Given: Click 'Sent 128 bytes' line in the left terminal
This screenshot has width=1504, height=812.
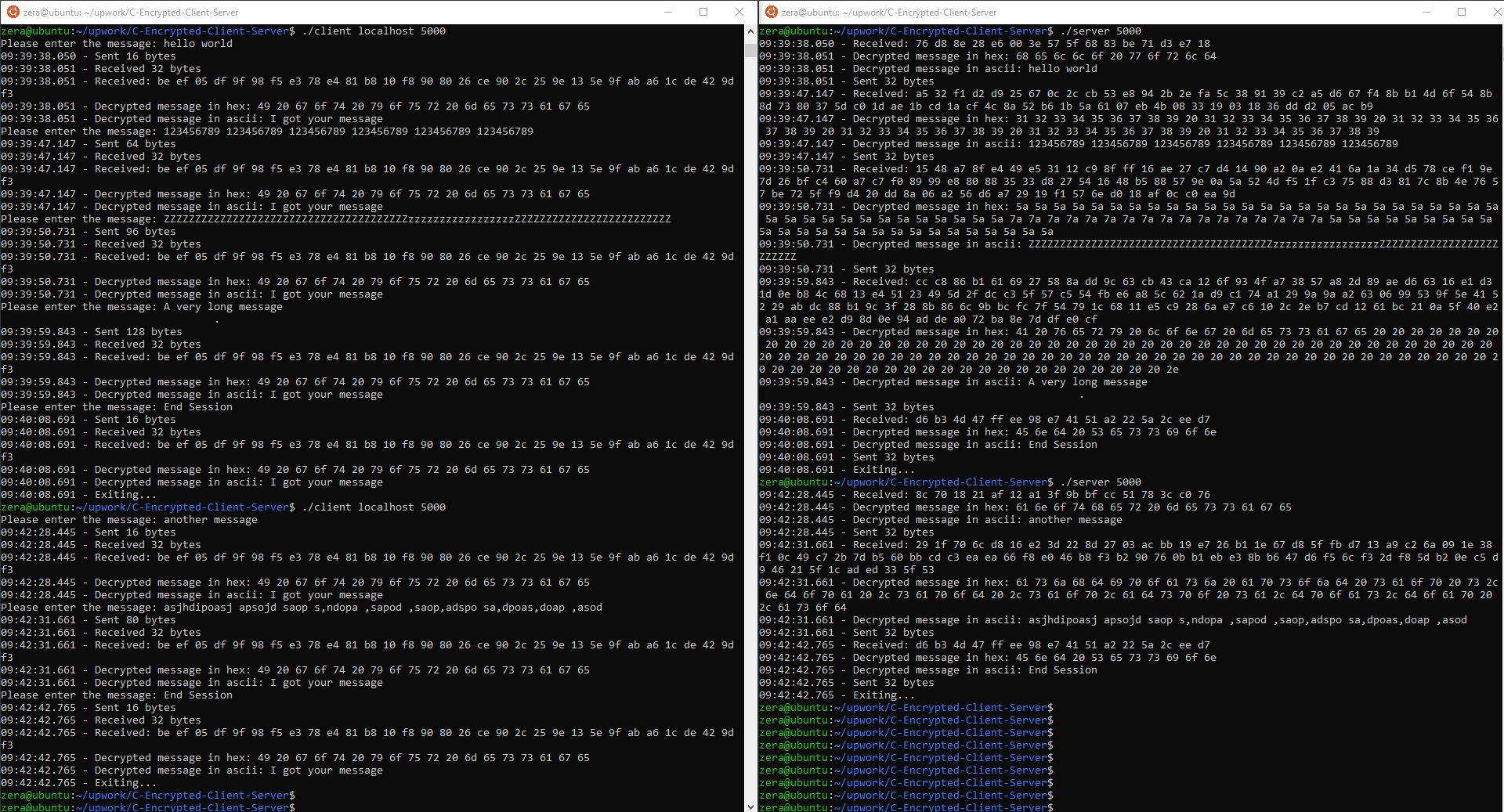Looking at the screenshot, I should click(92, 332).
